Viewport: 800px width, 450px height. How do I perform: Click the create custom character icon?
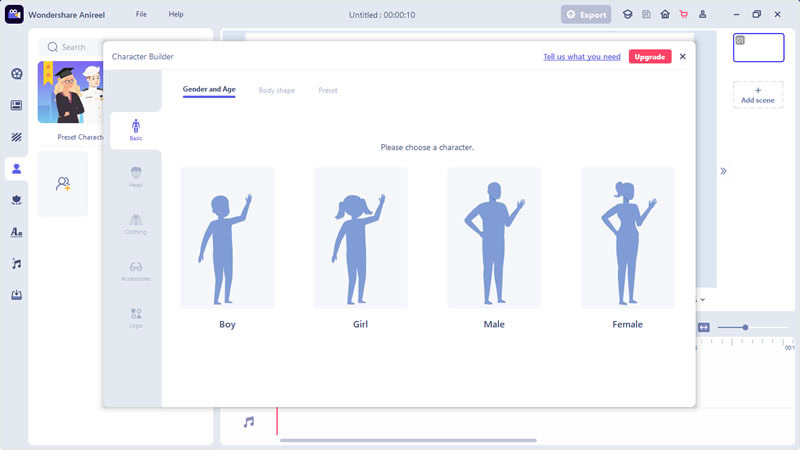tap(63, 184)
